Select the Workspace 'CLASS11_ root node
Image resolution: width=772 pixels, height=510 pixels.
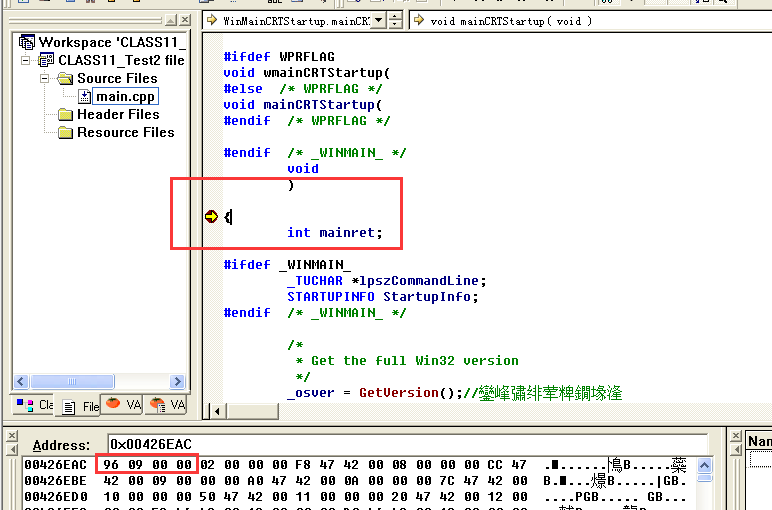pos(112,42)
